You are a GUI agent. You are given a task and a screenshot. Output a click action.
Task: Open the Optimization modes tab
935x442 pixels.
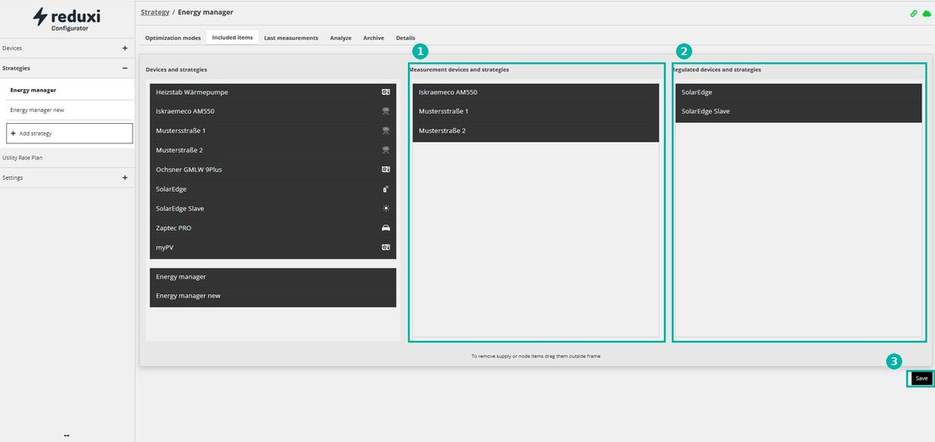click(173, 38)
